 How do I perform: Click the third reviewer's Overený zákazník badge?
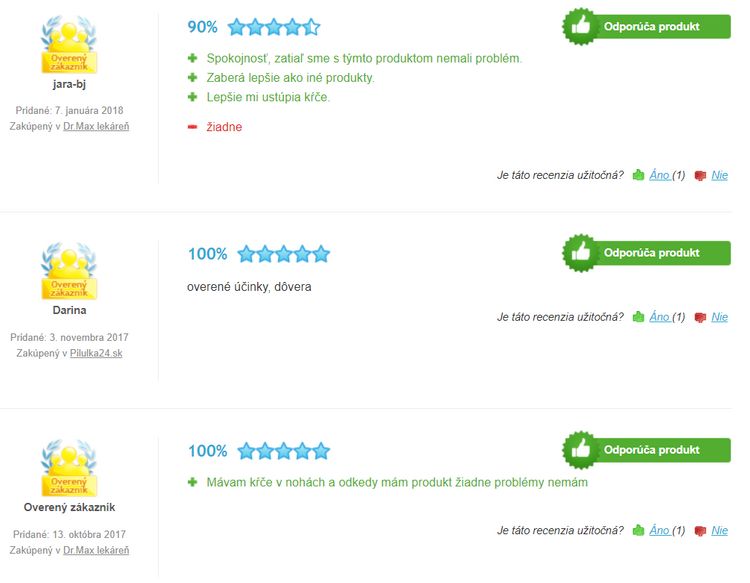pos(69,468)
